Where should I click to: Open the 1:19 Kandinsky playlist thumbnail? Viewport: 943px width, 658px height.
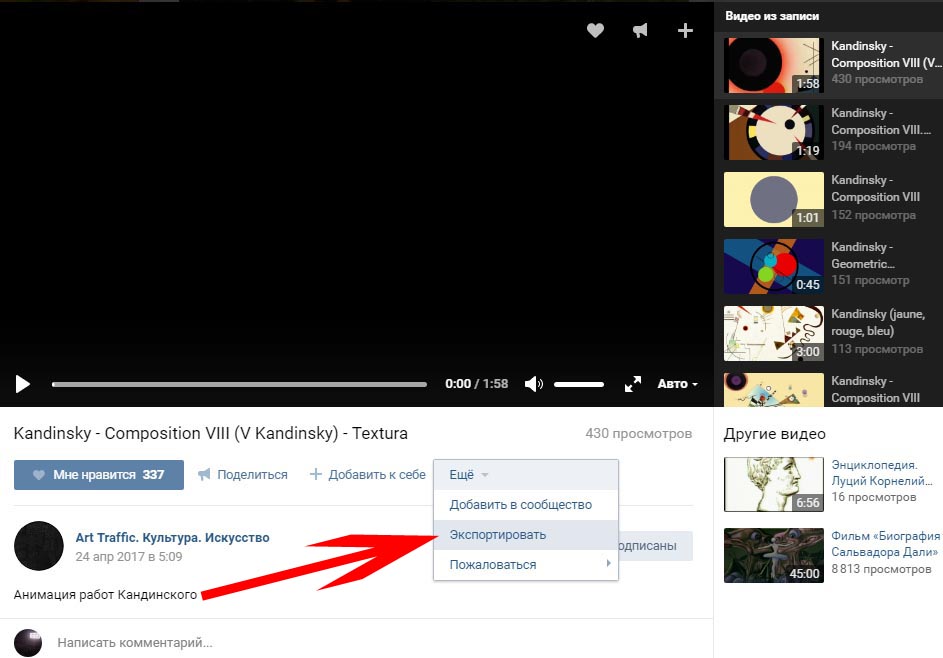point(773,132)
